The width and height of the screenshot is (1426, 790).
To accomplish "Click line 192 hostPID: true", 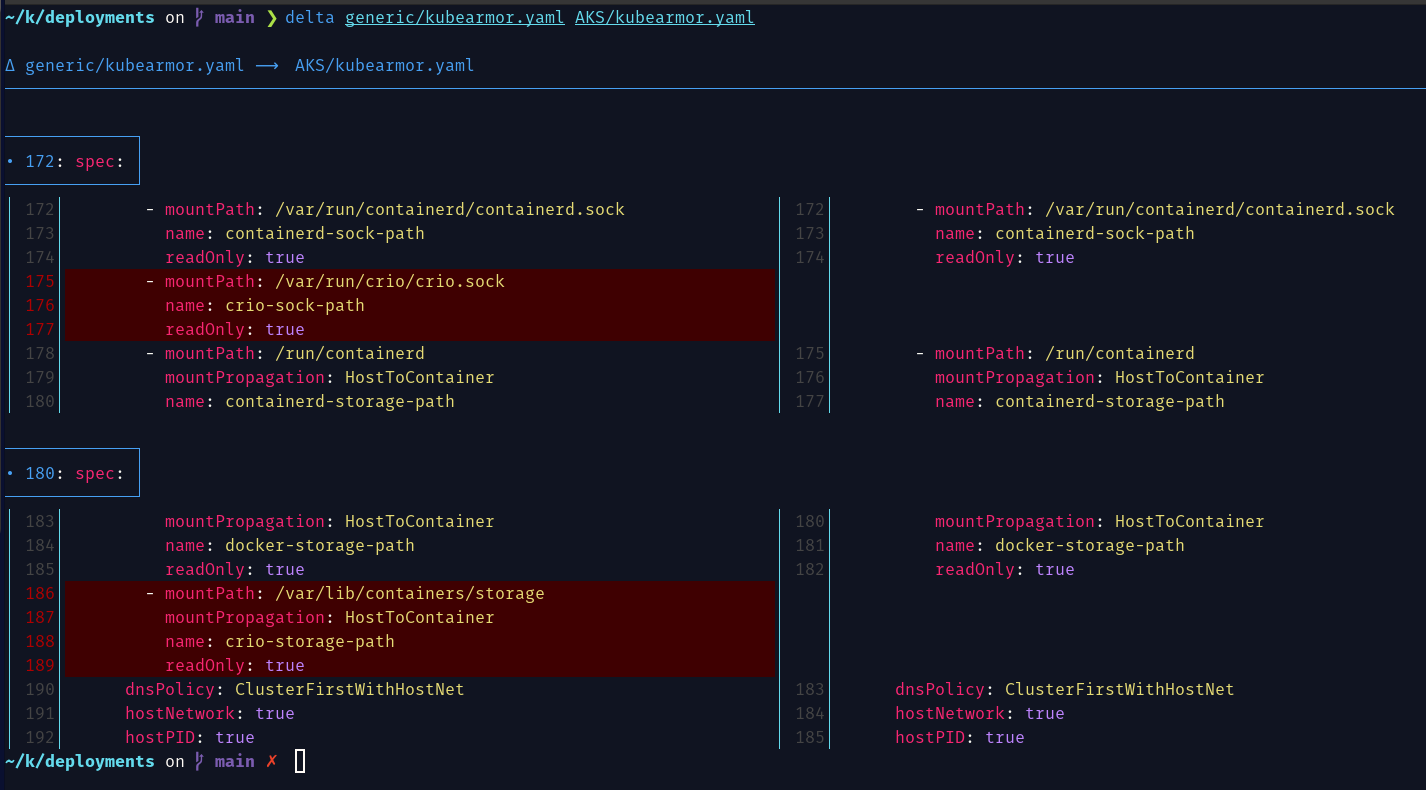I will click(190, 738).
